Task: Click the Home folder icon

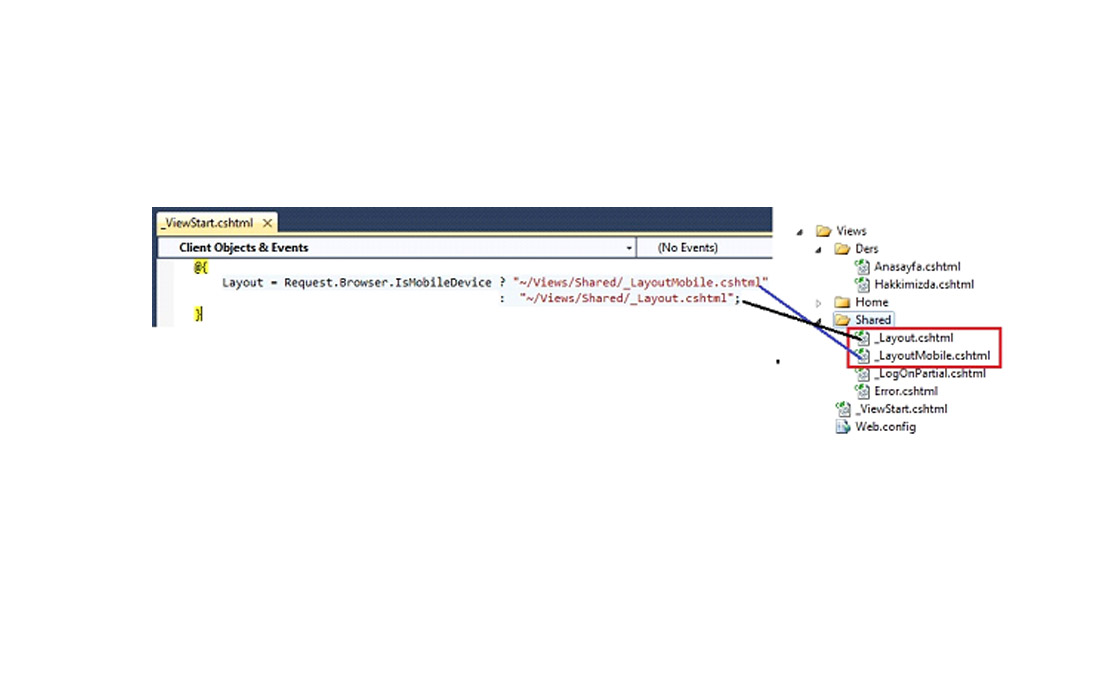Action: coord(842,302)
